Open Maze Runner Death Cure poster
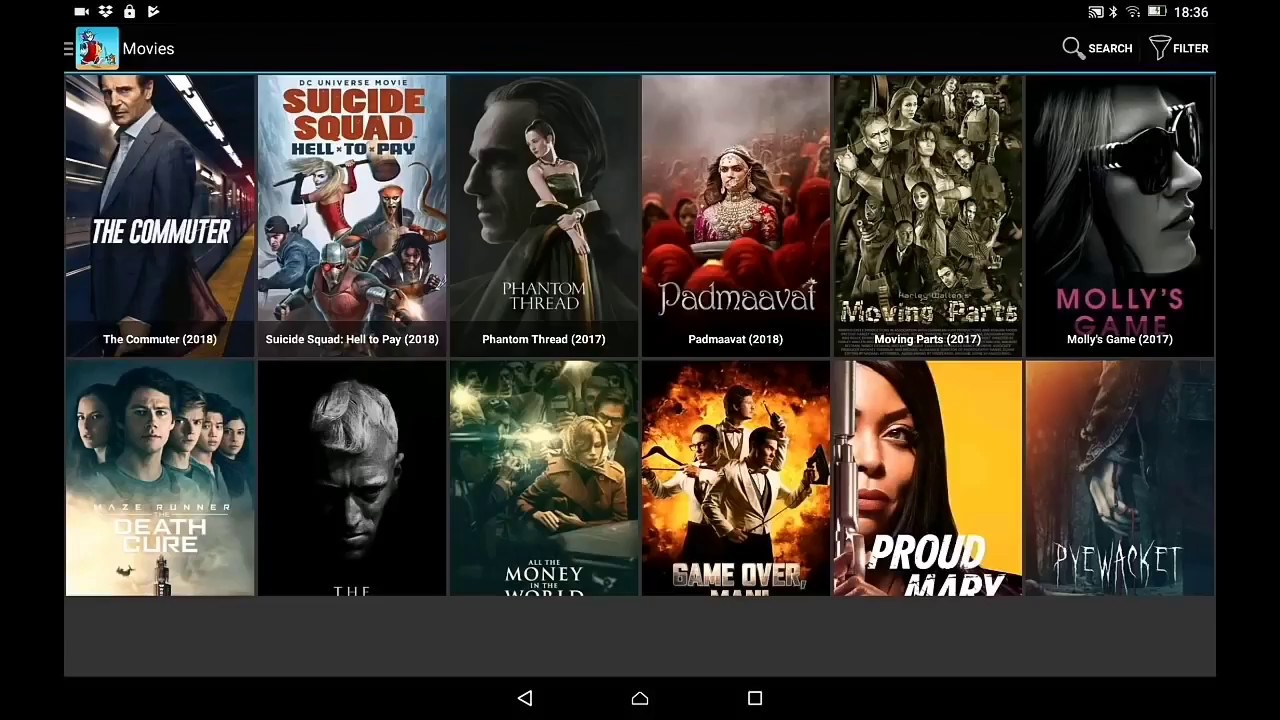This screenshot has height=720, width=1280. (x=160, y=478)
